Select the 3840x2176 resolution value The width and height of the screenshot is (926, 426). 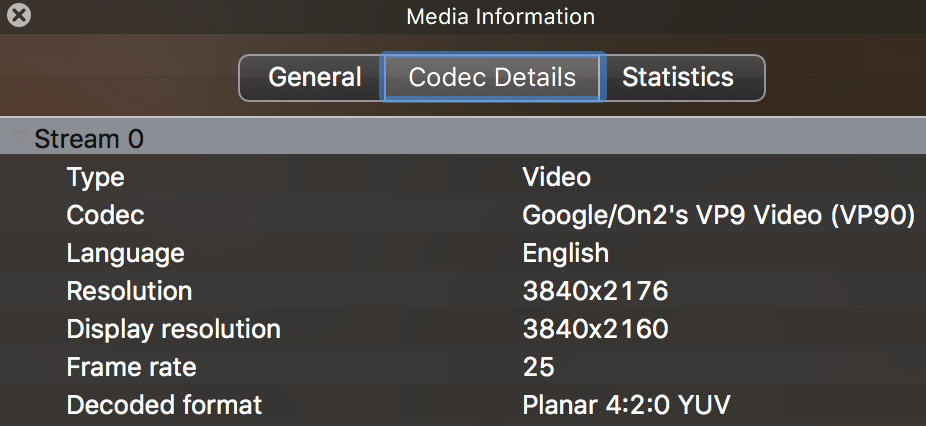click(x=595, y=291)
